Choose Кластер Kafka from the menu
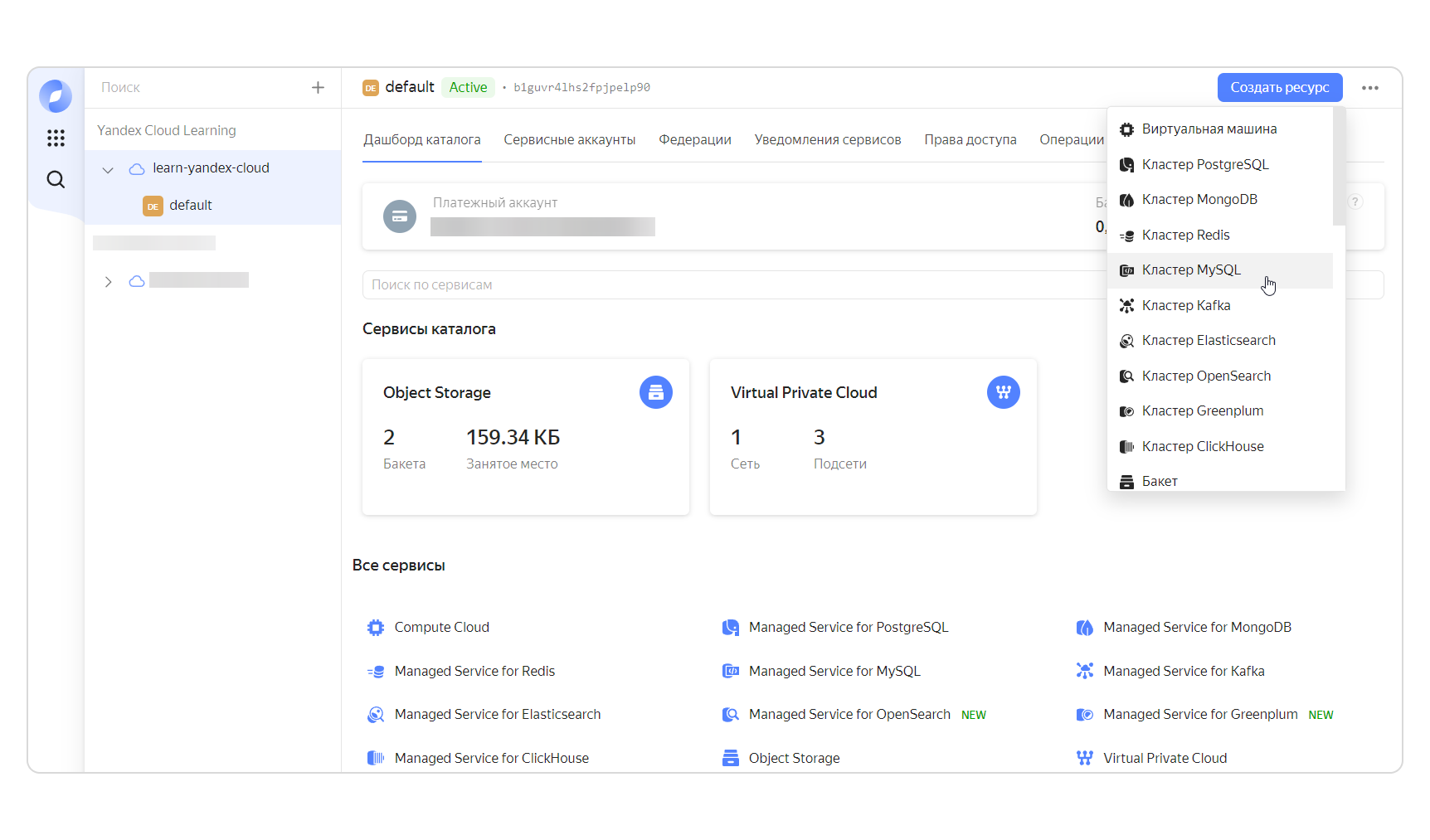 coord(1220,306)
